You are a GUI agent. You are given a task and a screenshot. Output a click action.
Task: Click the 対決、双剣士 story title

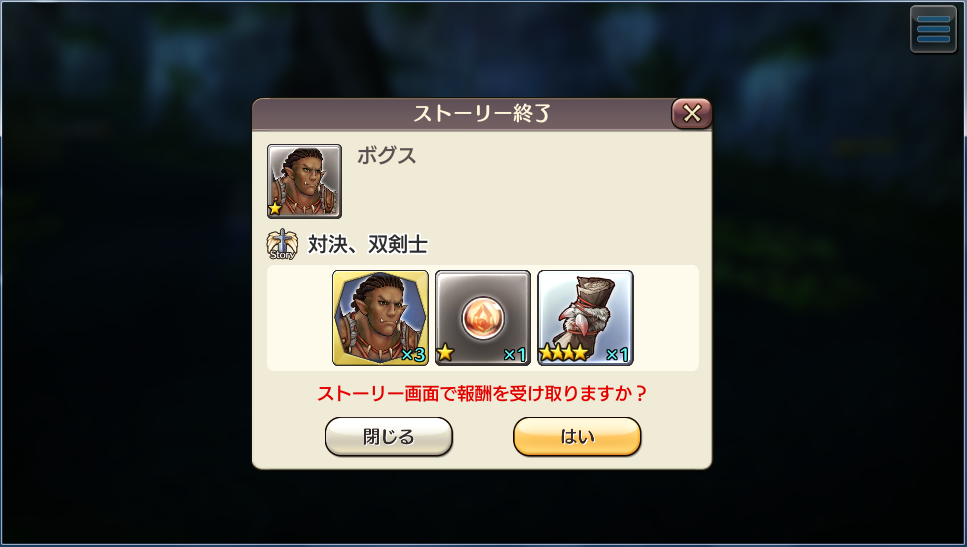(368, 245)
